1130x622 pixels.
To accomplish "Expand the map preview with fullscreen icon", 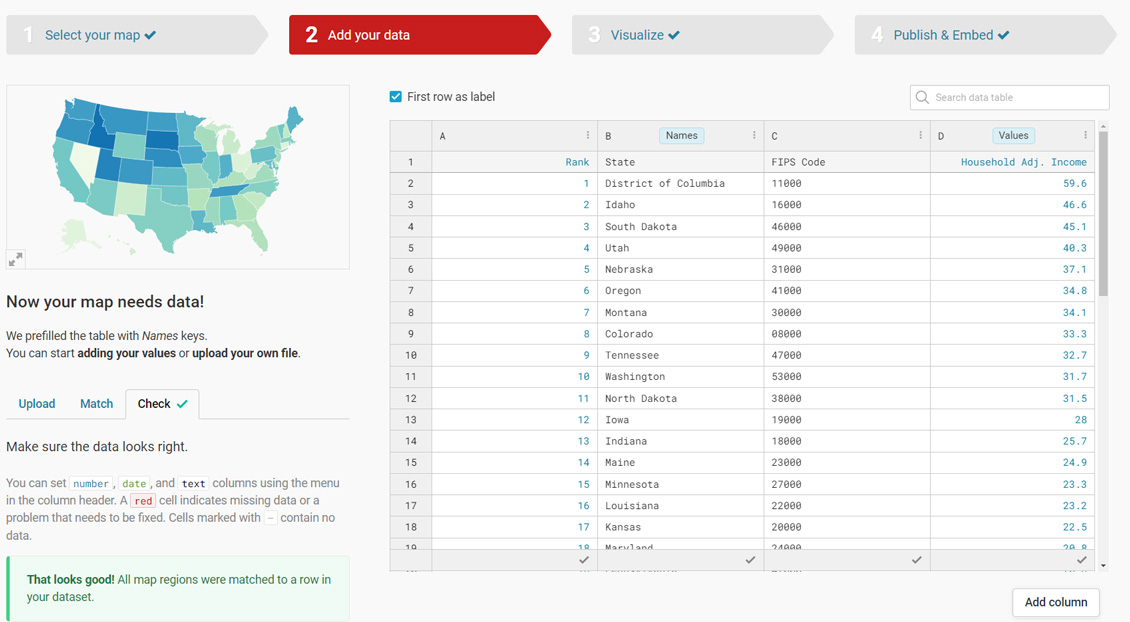I will tap(16, 259).
